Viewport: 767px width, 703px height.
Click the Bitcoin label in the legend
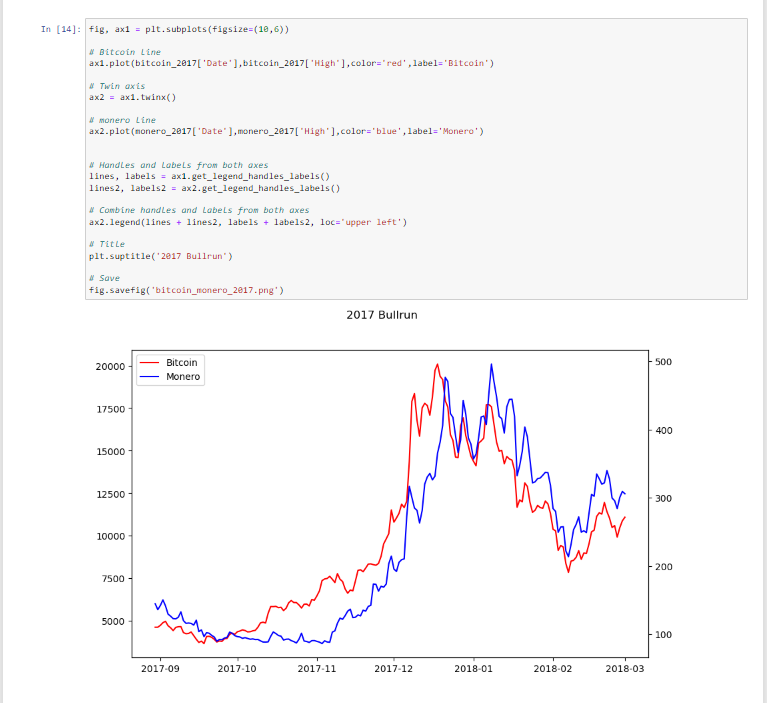[182, 362]
